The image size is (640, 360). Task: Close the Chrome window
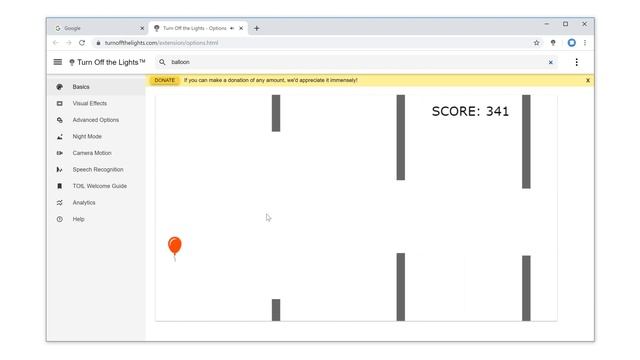coord(584,24)
